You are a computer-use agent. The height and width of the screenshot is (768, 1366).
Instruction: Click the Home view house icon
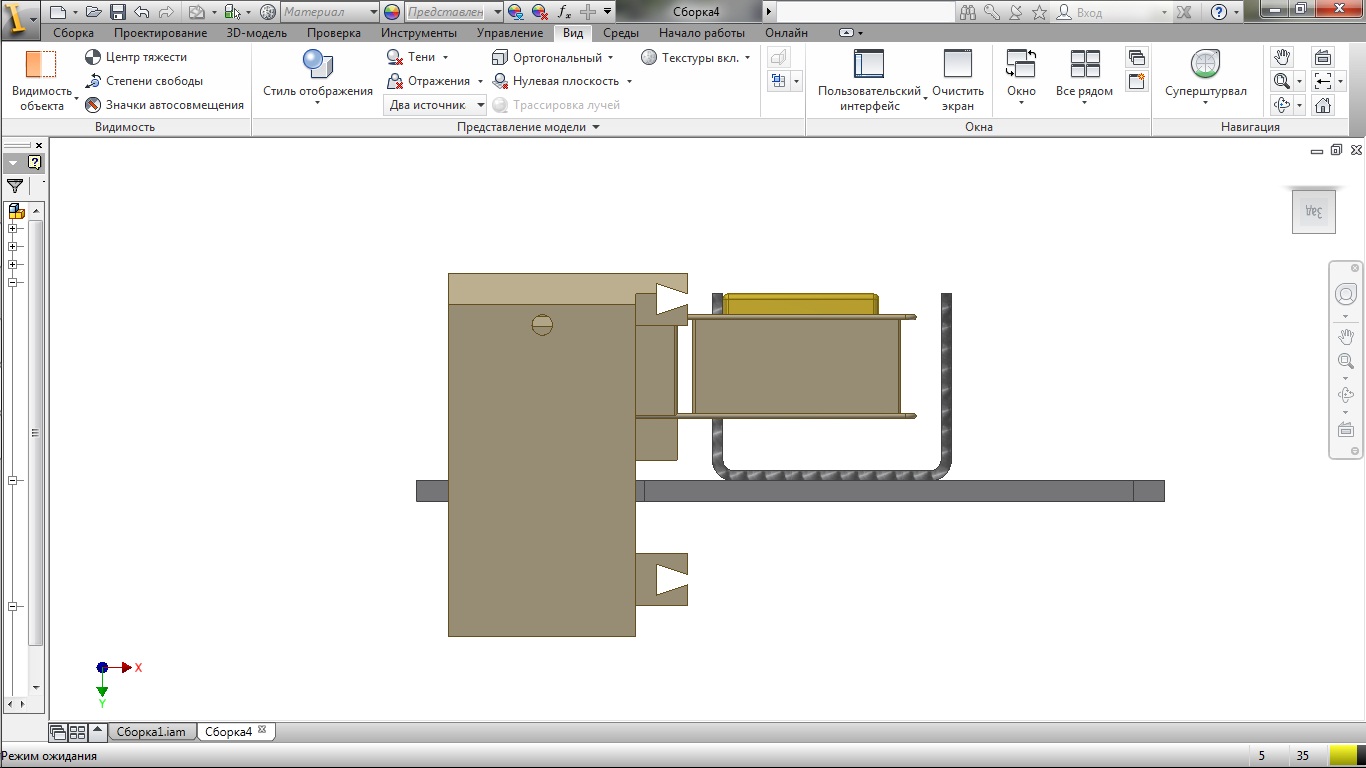pos(1323,105)
